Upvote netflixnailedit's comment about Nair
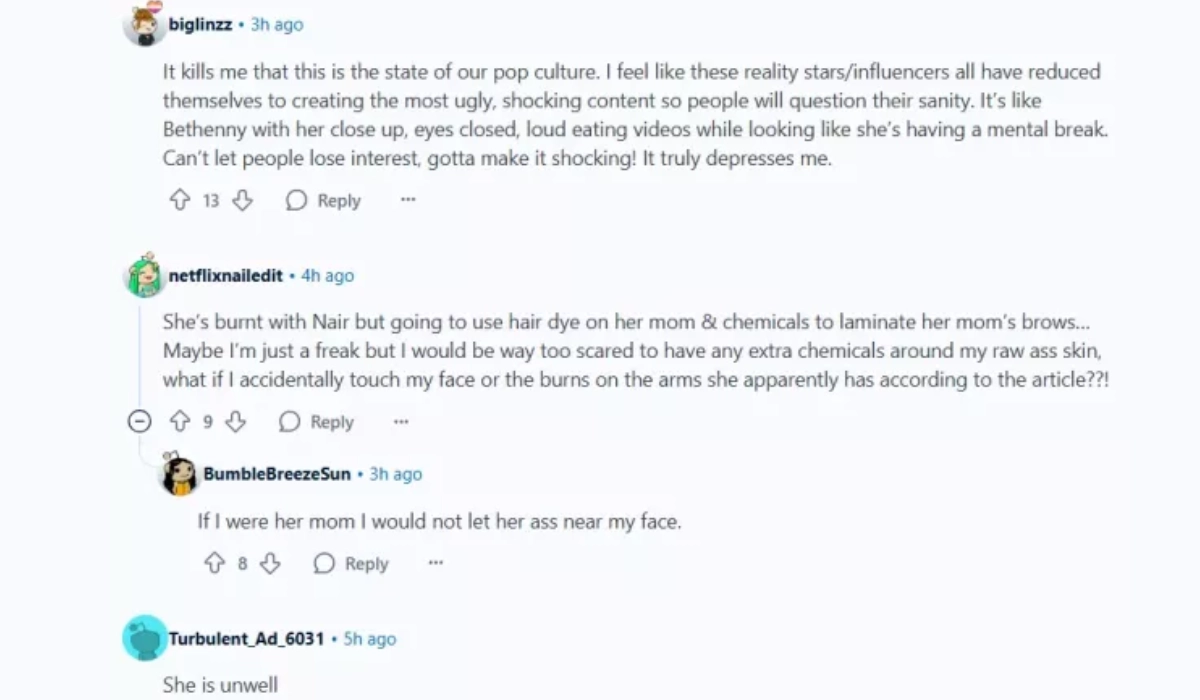1200x700 pixels. click(180, 422)
